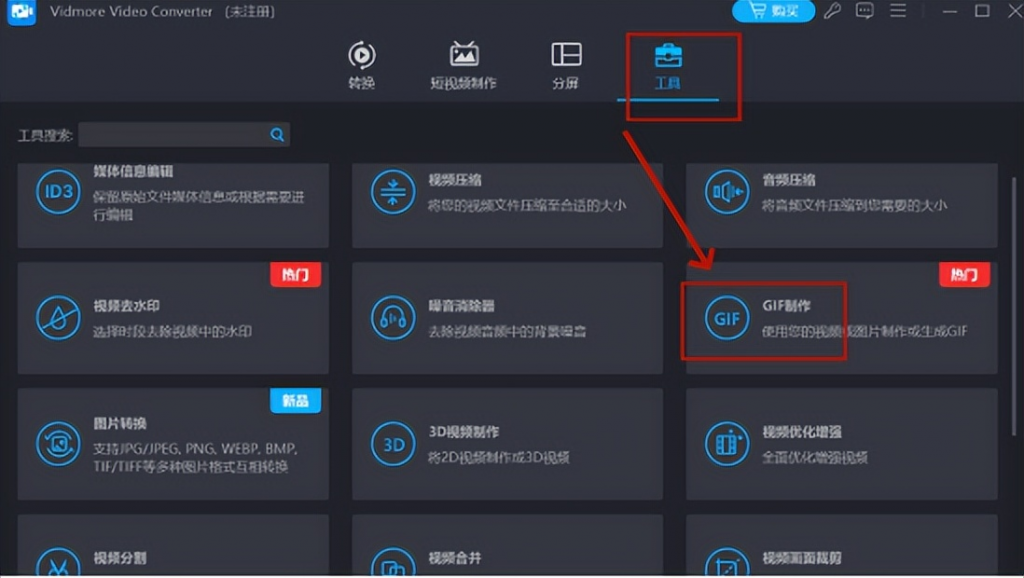The width and height of the screenshot is (1024, 578).
Task: Click the blue 购买 purchase button
Action: point(772,12)
